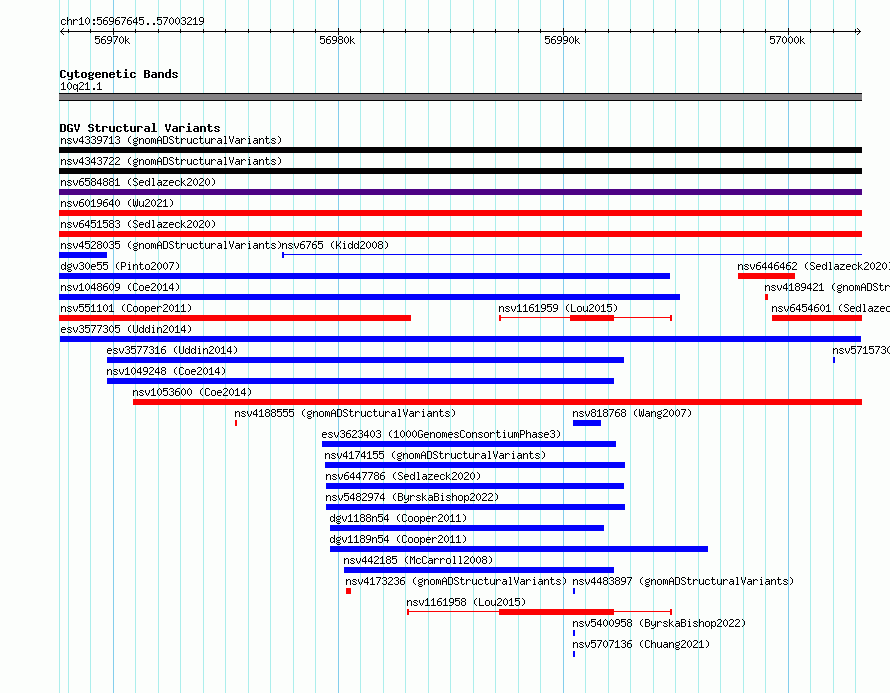Click the nsv6451583 Sedlazeck2020 label

(x=138, y=224)
